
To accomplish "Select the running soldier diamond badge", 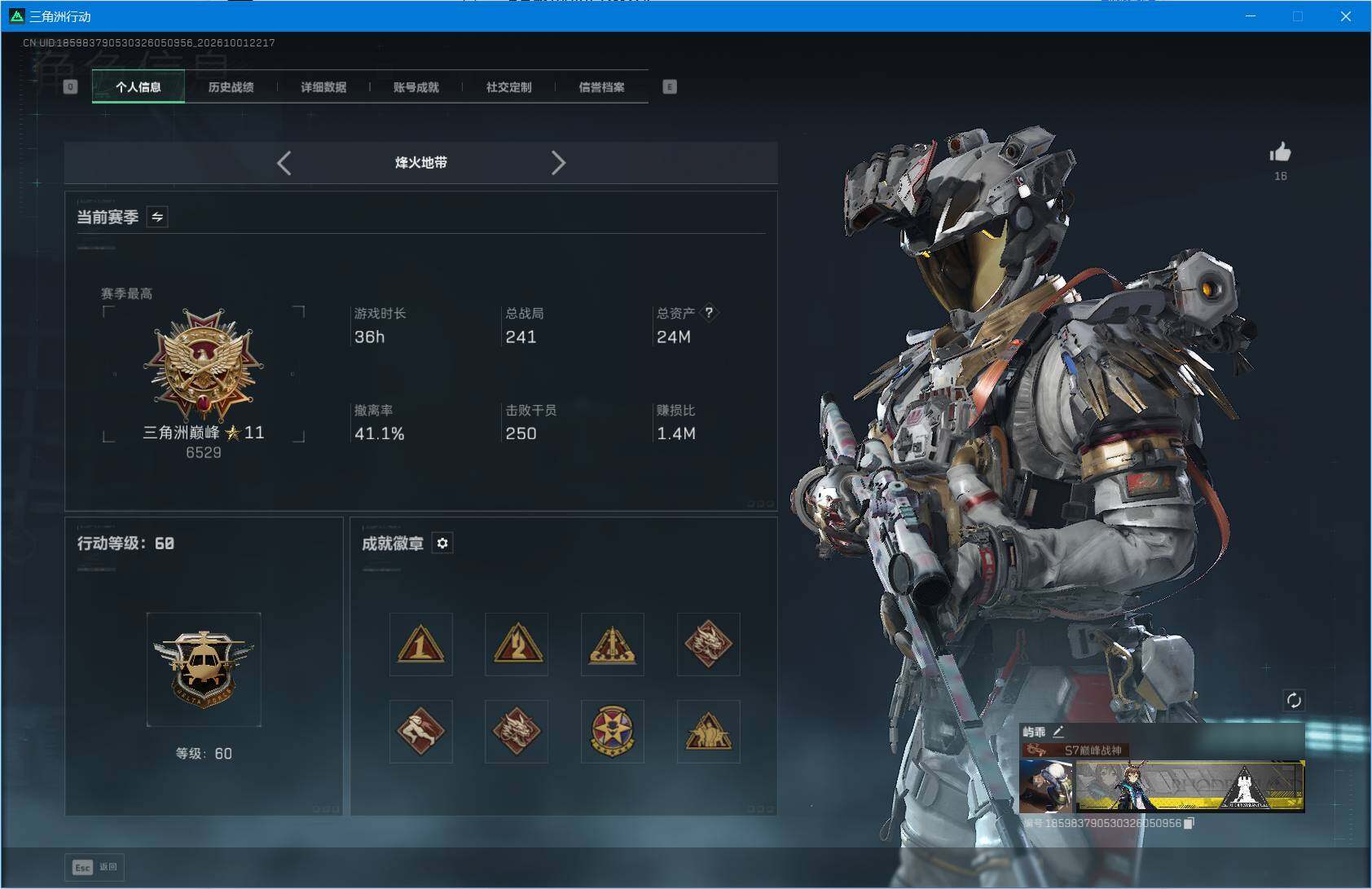I will [x=420, y=731].
